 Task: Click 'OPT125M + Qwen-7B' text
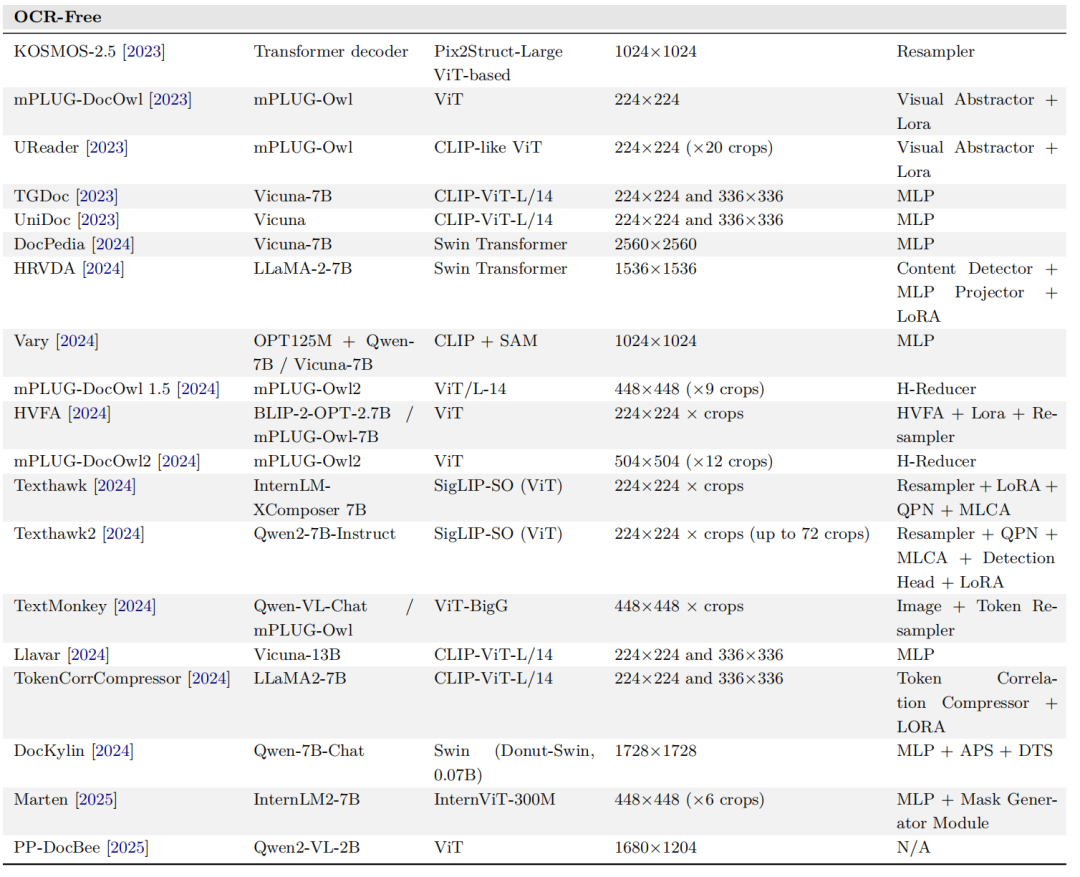click(333, 353)
